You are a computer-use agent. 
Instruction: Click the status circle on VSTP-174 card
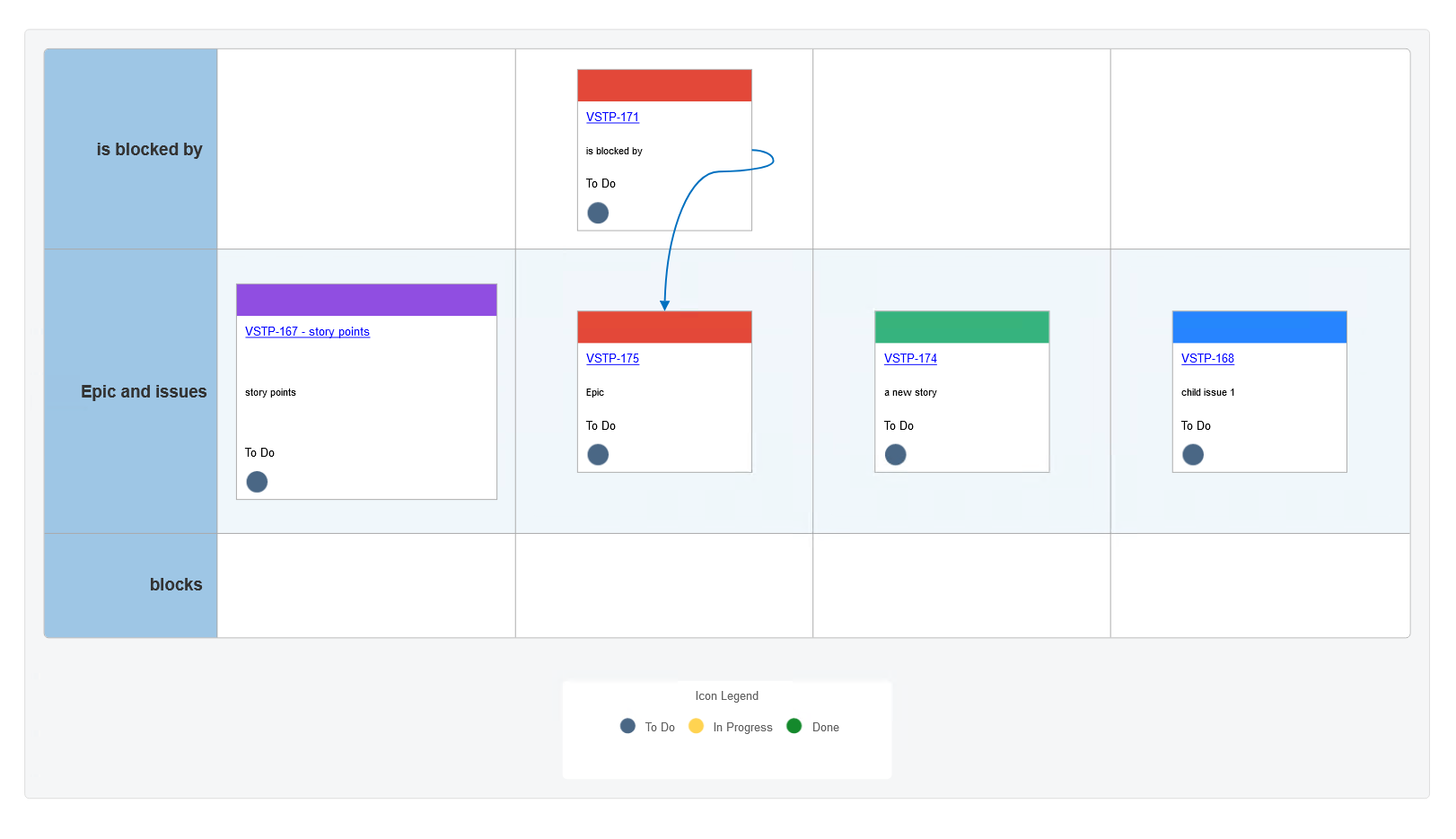[895, 455]
